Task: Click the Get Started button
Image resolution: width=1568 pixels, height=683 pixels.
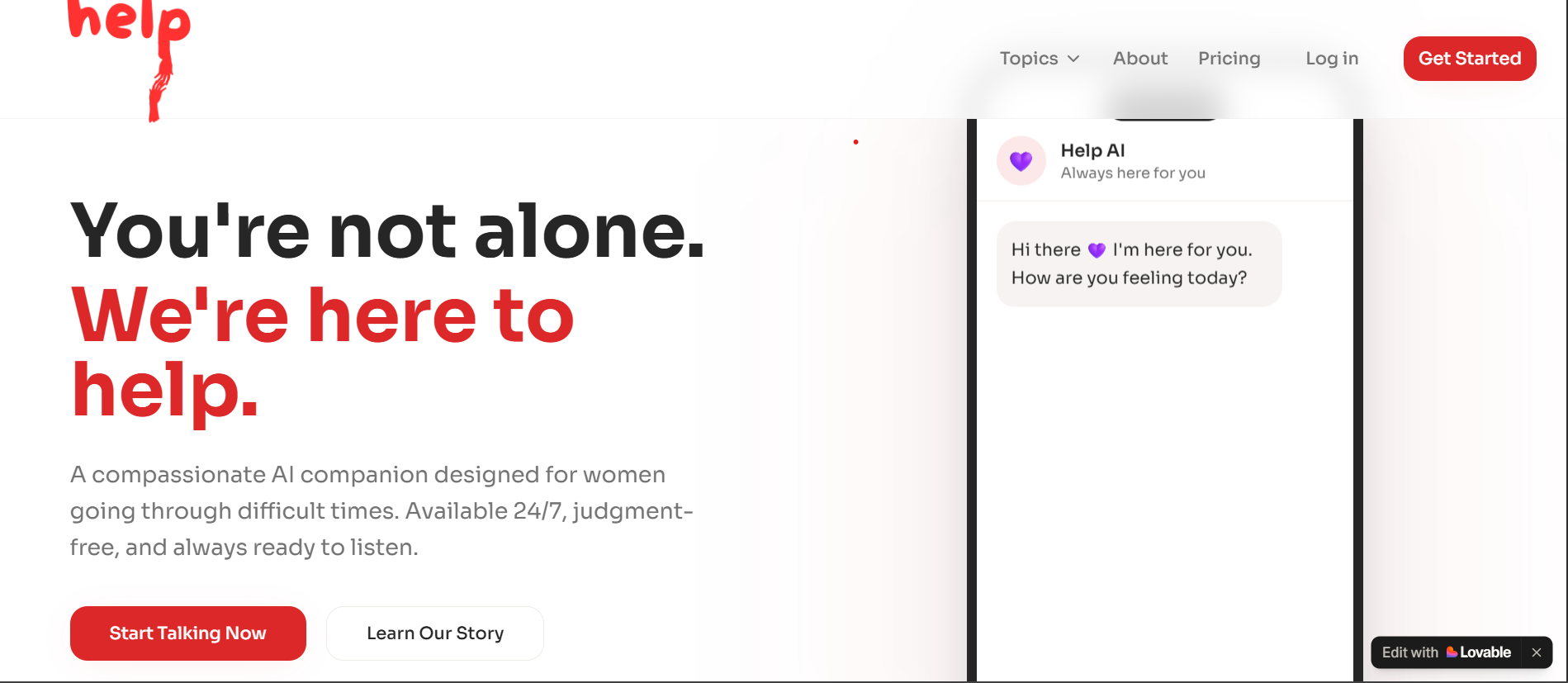Action: point(1470,59)
